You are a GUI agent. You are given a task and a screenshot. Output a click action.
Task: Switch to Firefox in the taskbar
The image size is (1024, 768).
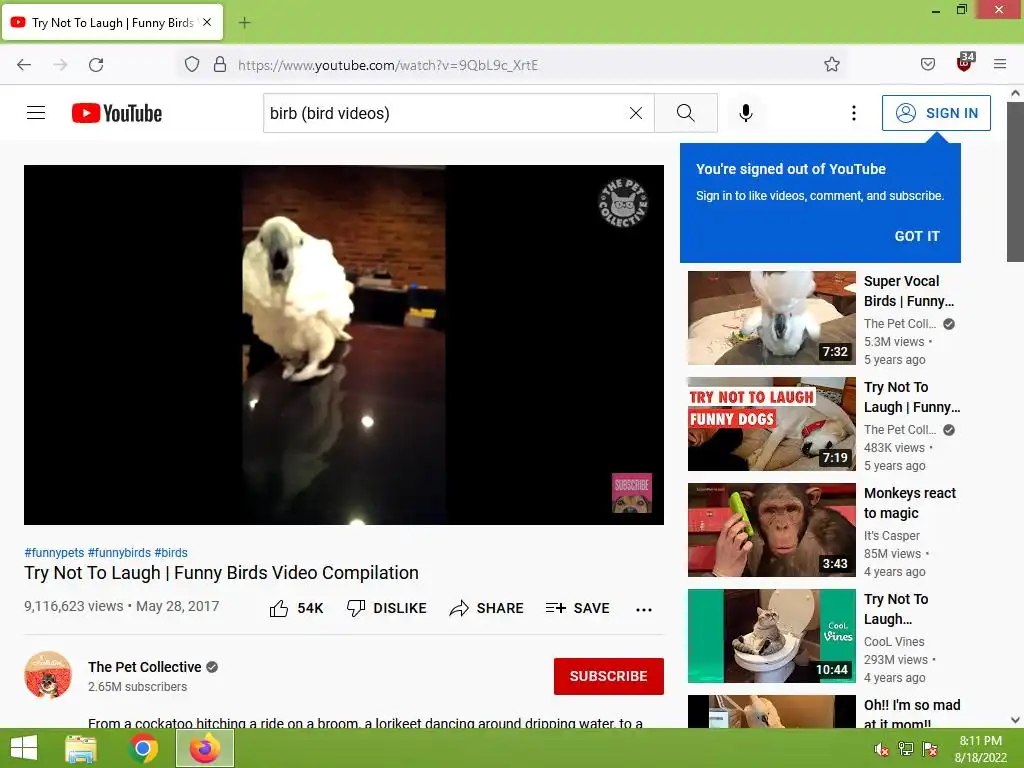(205, 748)
